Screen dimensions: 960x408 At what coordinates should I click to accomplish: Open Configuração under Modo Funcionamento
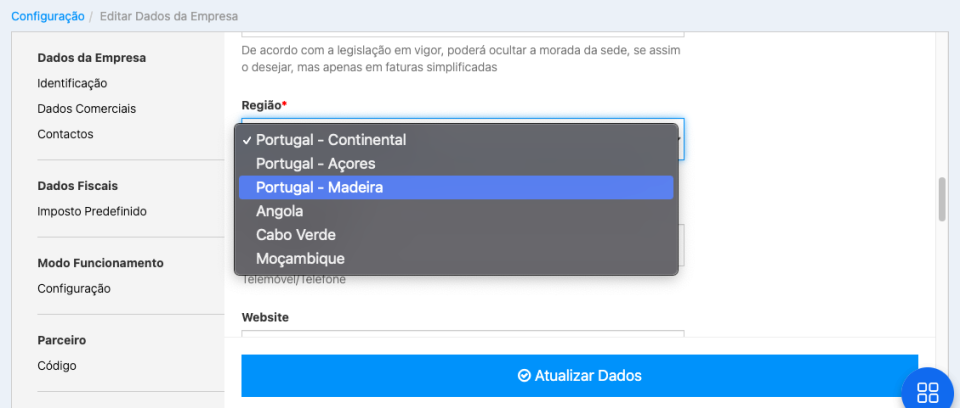pyautogui.click(x=74, y=288)
